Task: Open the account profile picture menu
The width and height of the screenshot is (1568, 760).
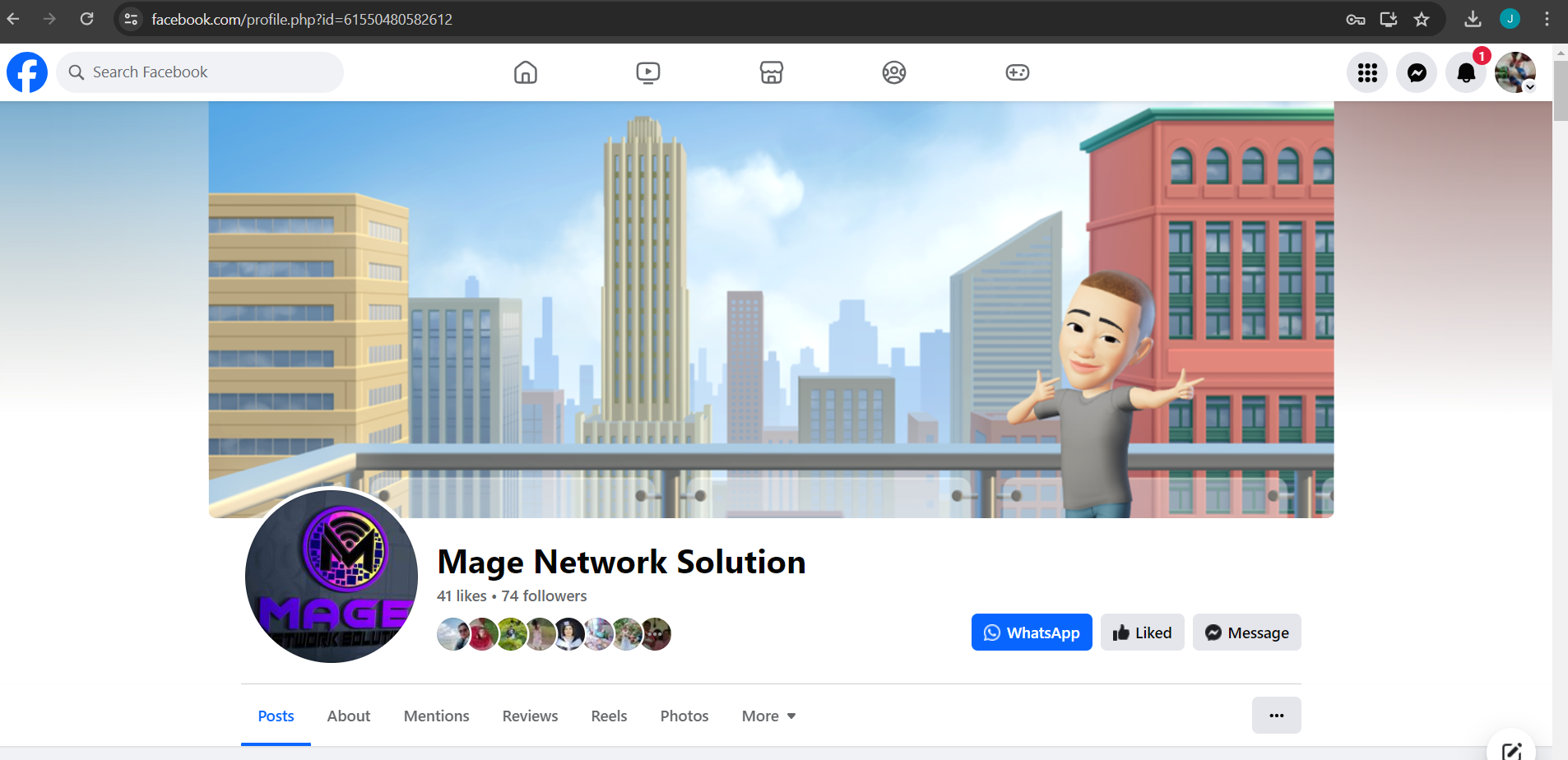Action: coord(1515,72)
